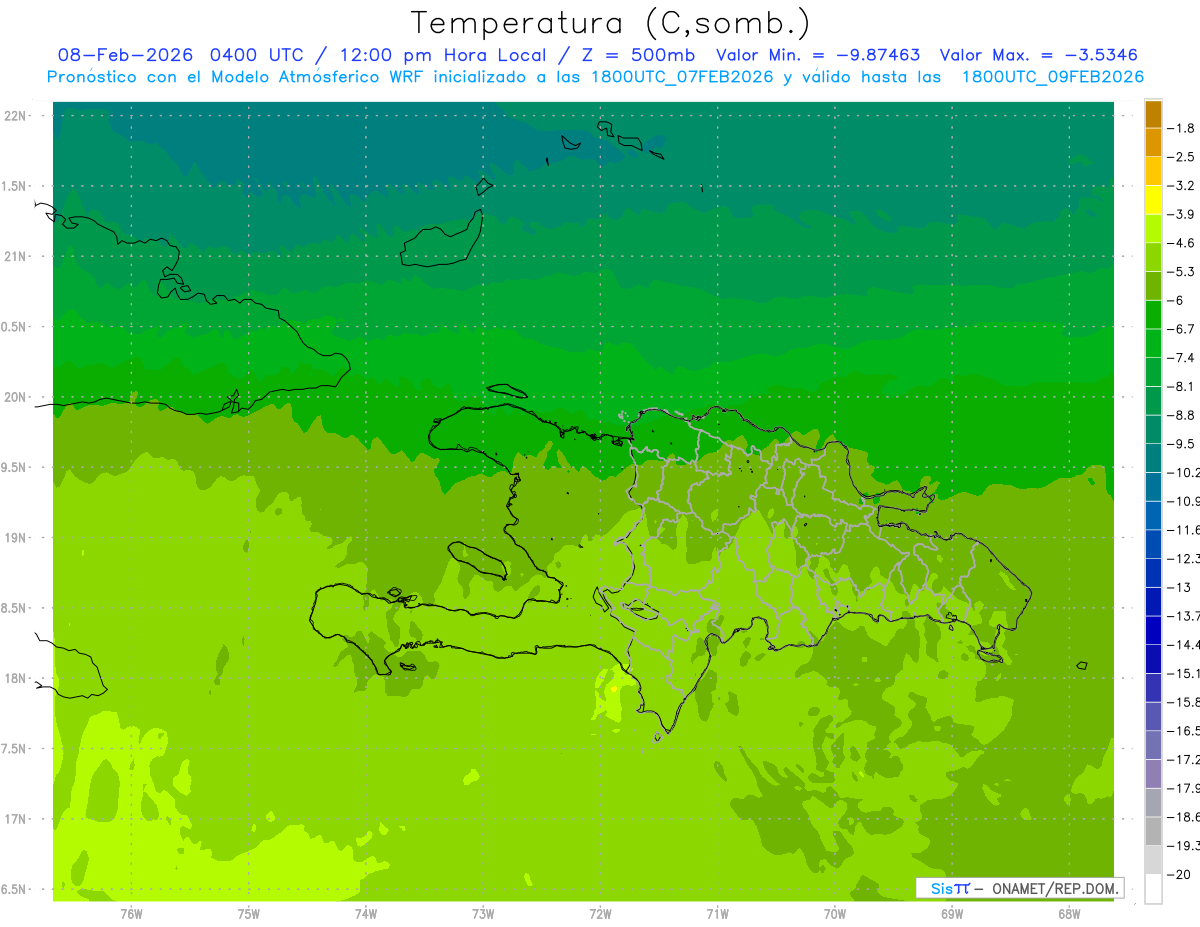Click the '-13' colorbar label
This screenshot has width=1200, height=927.
pos(1180,587)
